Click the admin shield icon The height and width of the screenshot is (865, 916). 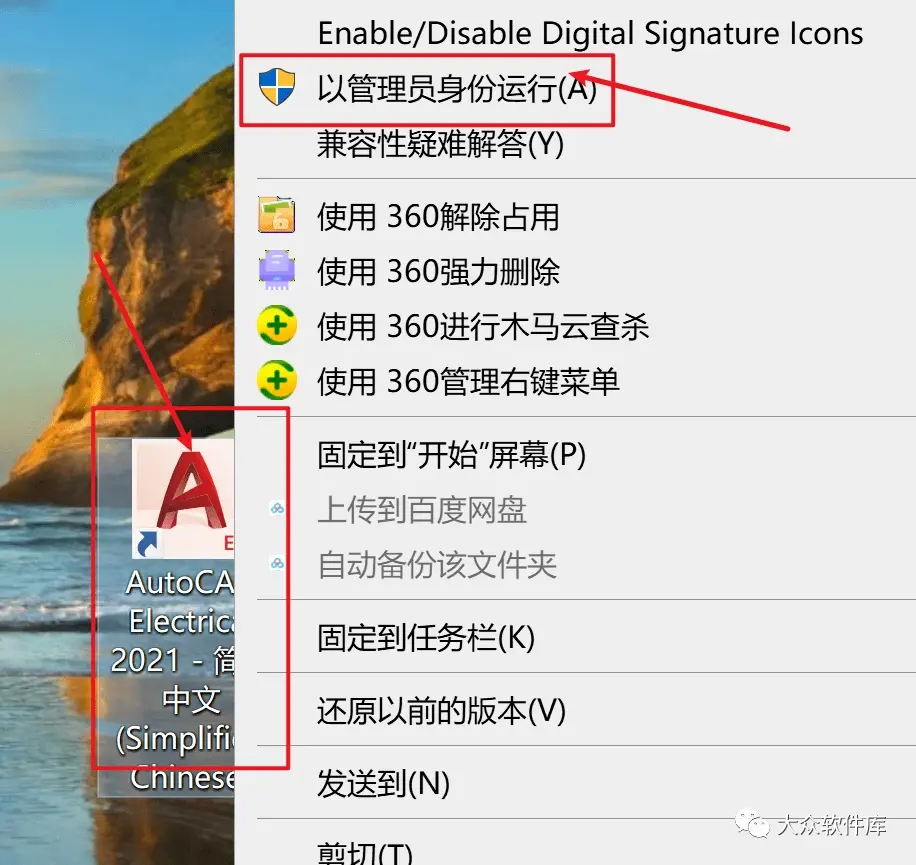point(277,86)
